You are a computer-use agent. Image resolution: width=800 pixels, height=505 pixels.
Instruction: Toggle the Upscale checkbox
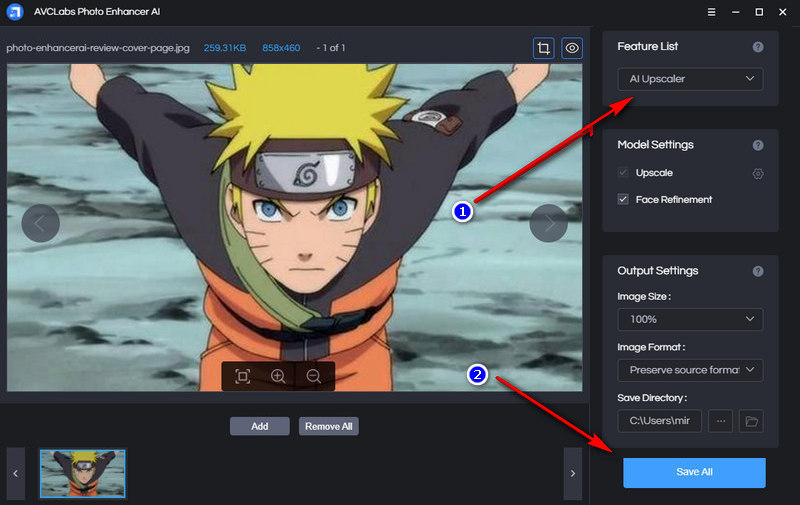pos(623,172)
